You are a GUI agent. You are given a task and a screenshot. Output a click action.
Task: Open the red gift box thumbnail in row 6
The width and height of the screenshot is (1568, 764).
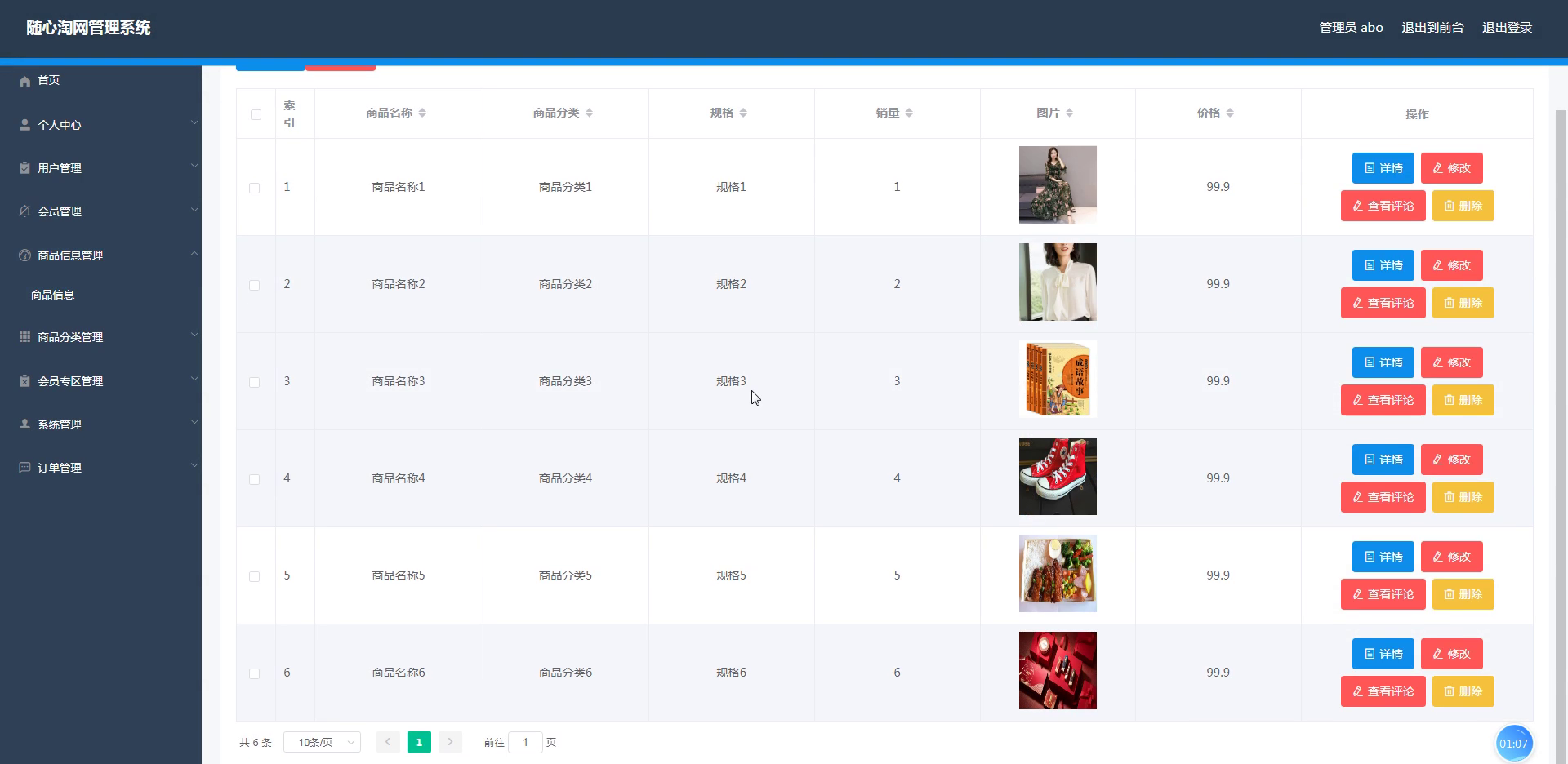tap(1058, 670)
